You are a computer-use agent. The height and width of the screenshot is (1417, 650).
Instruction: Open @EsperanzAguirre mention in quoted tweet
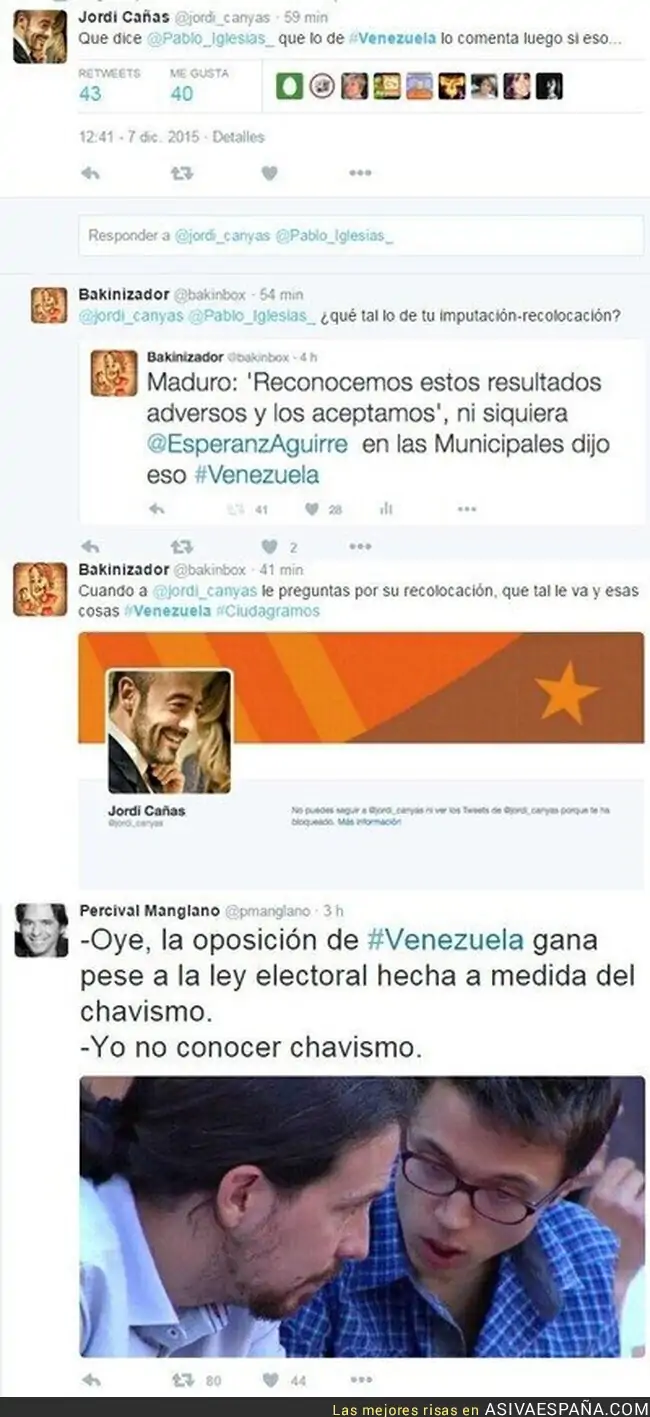click(x=248, y=443)
